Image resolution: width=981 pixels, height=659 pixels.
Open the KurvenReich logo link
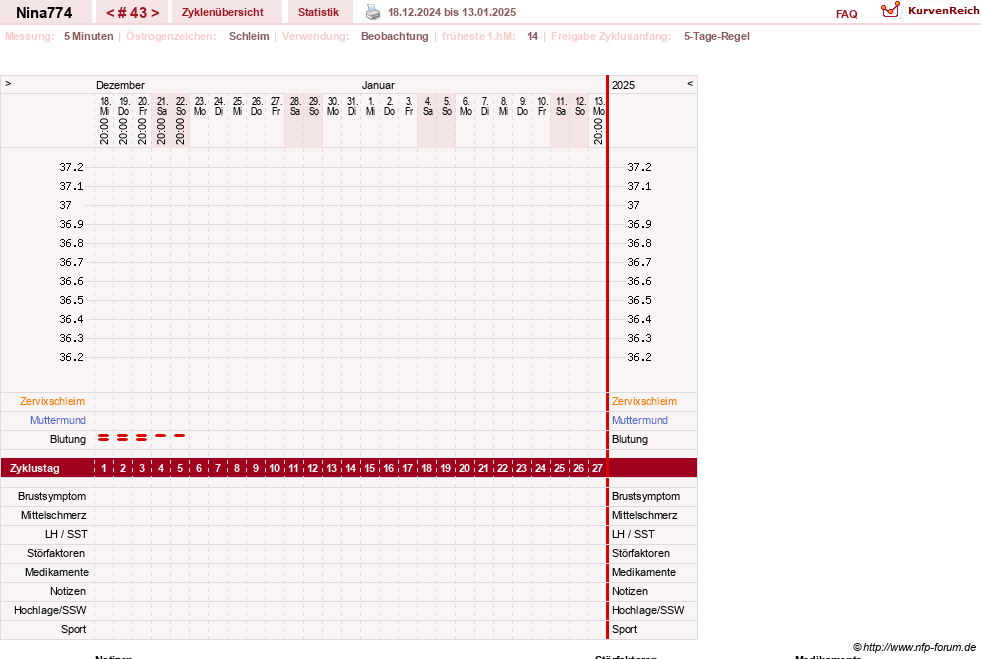click(930, 11)
